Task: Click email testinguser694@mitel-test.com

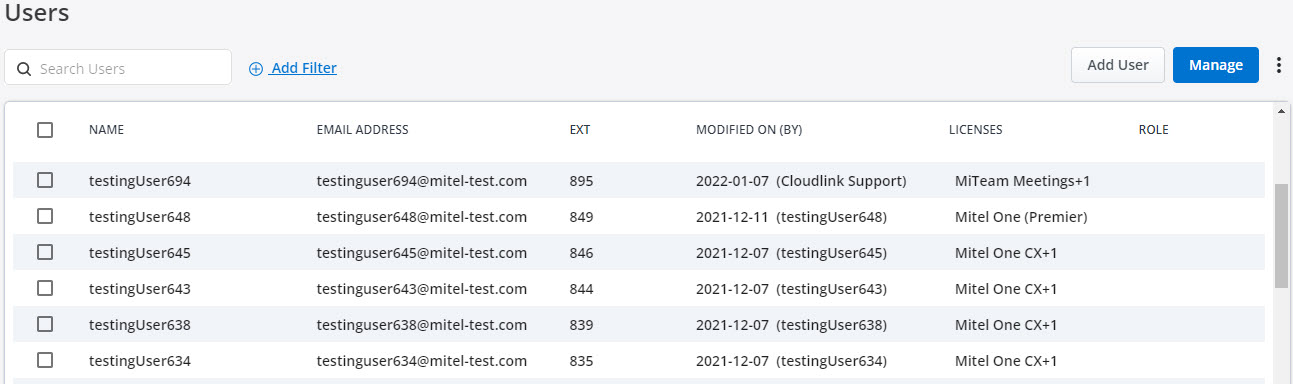Action: pos(421,181)
